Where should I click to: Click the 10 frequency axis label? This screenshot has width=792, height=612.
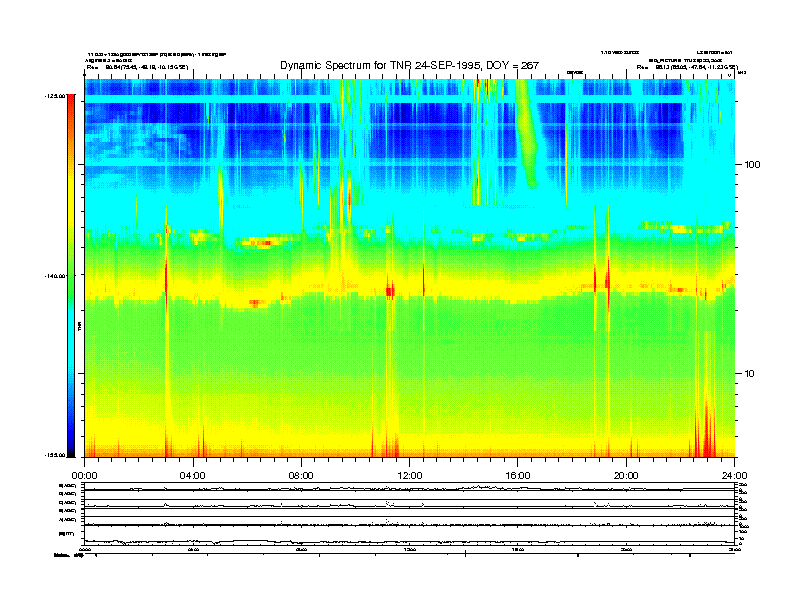(750, 374)
